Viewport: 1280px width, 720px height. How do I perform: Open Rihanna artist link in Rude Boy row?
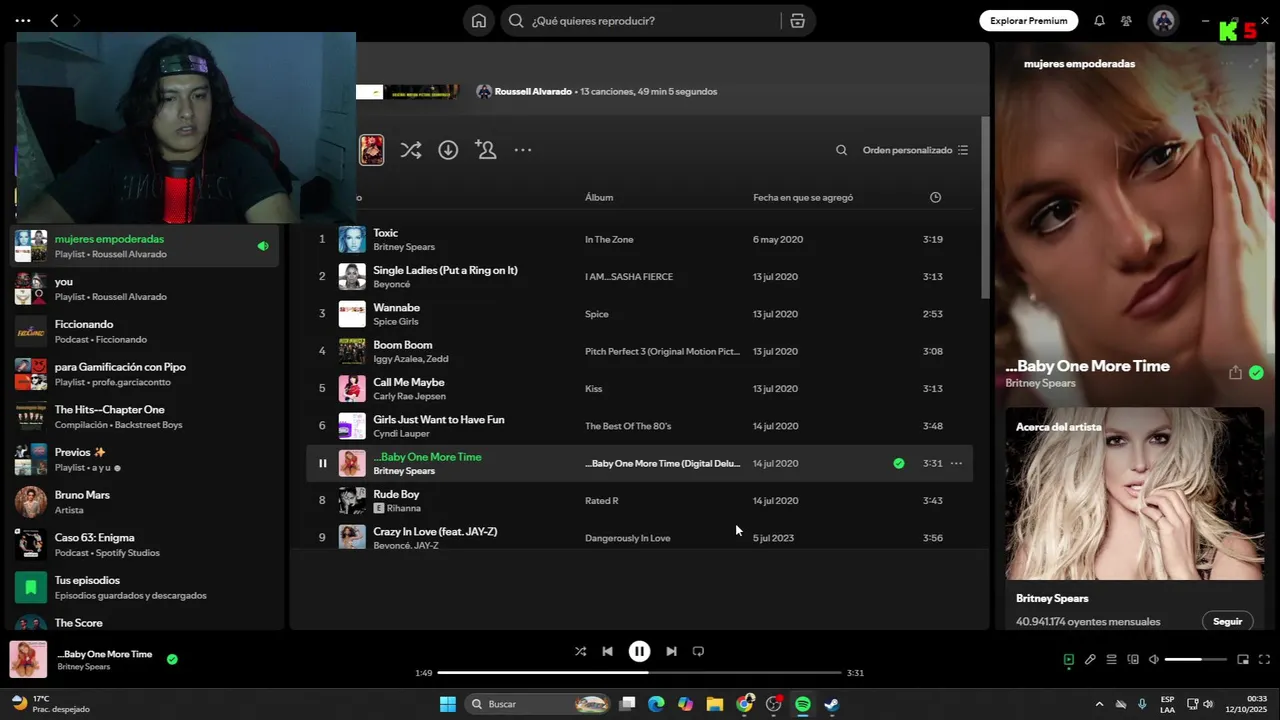pos(403,508)
